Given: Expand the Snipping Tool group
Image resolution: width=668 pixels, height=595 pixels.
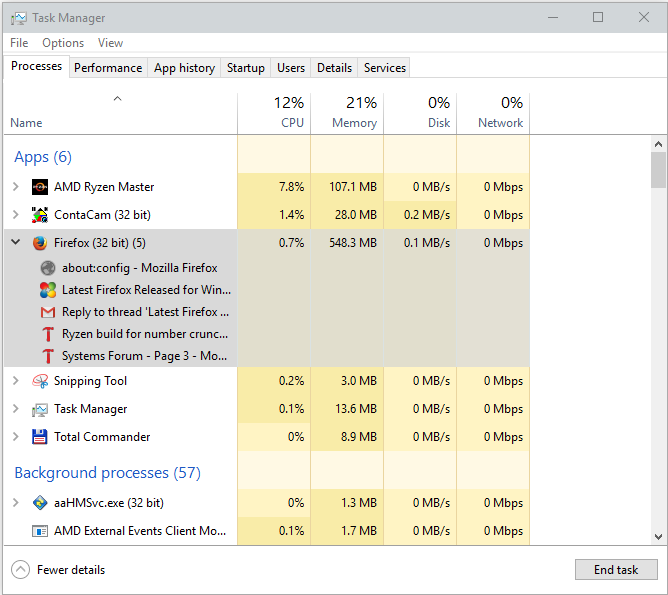Looking at the screenshot, I should point(16,381).
